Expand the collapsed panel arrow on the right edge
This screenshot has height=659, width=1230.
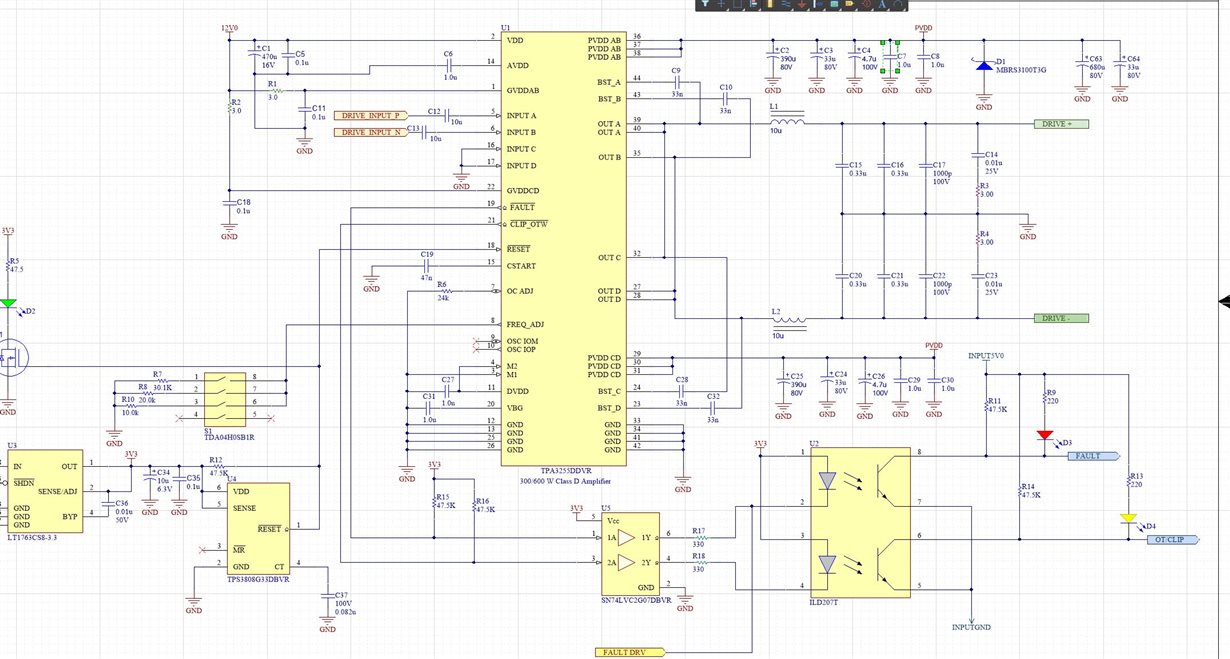coord(1224,302)
